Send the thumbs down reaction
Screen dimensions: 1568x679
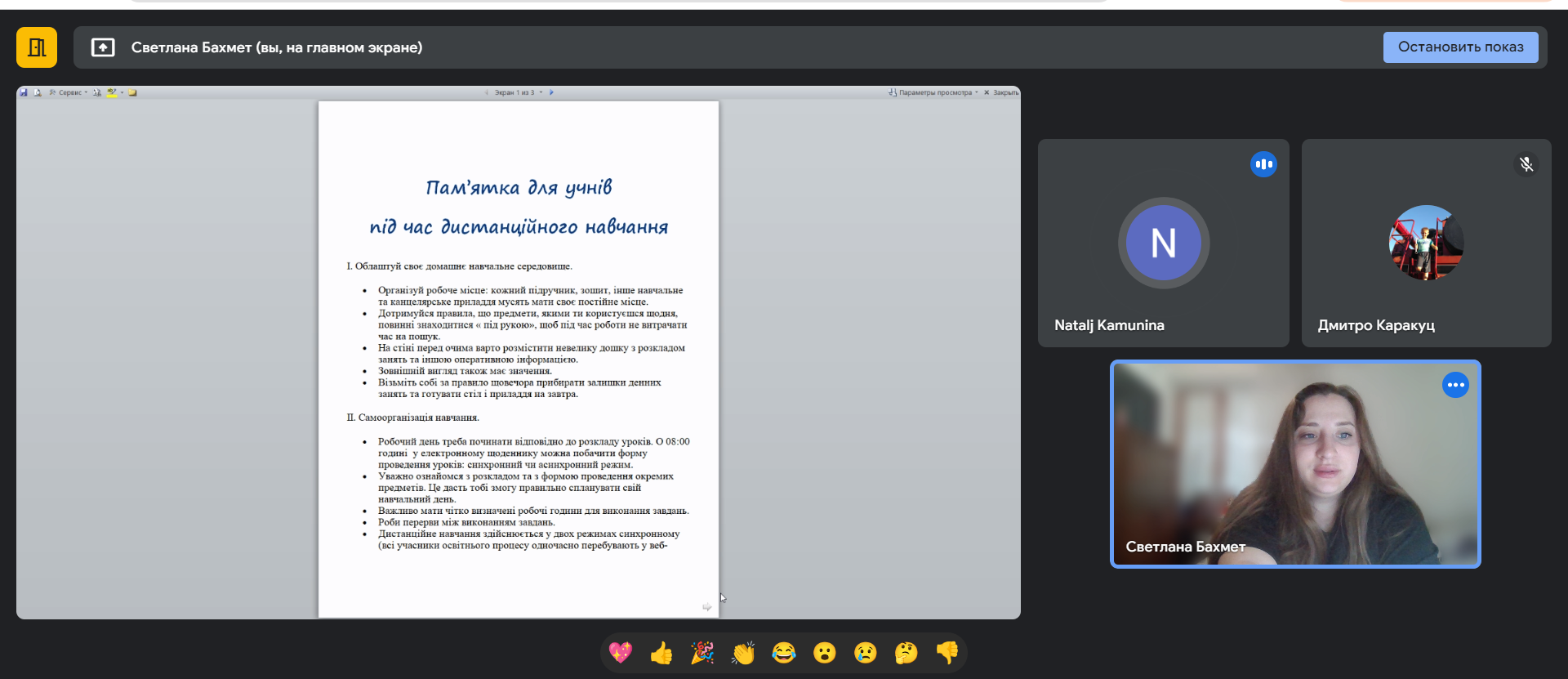point(947,653)
